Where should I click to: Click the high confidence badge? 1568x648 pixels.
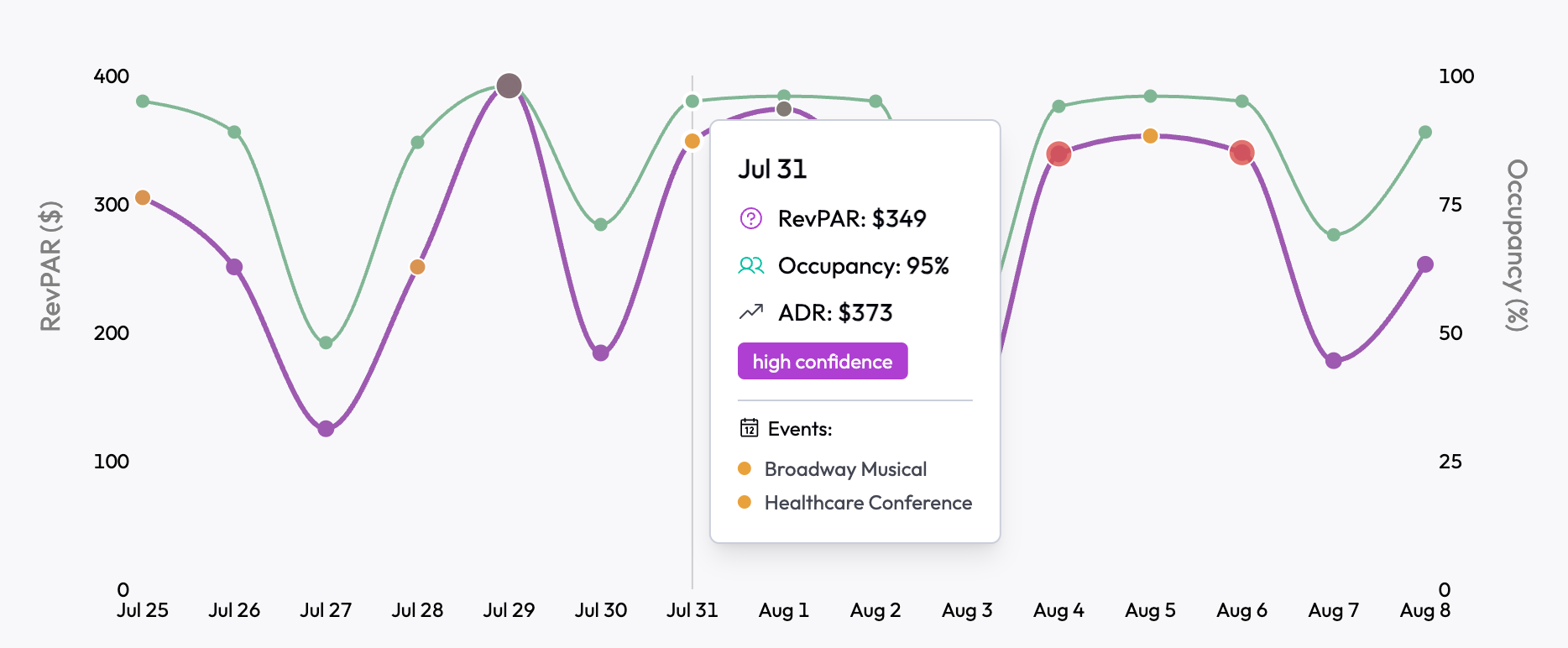[822, 361]
